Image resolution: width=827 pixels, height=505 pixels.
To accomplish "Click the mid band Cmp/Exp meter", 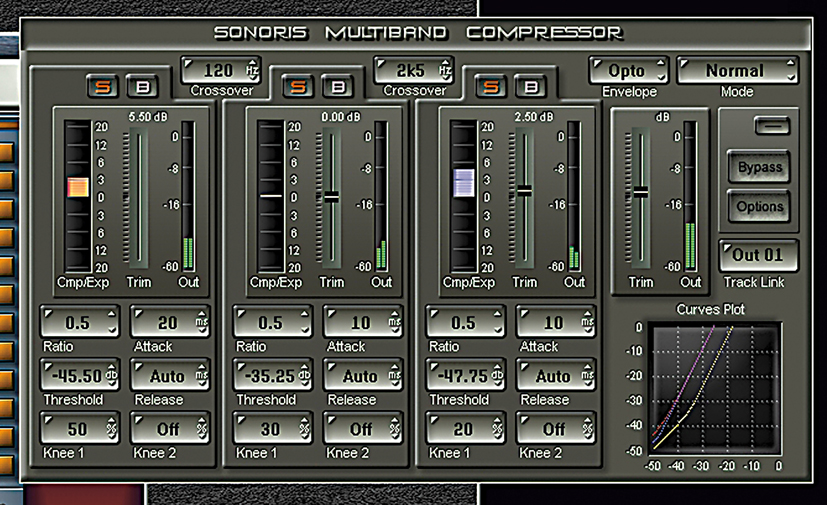I will pos(271,196).
